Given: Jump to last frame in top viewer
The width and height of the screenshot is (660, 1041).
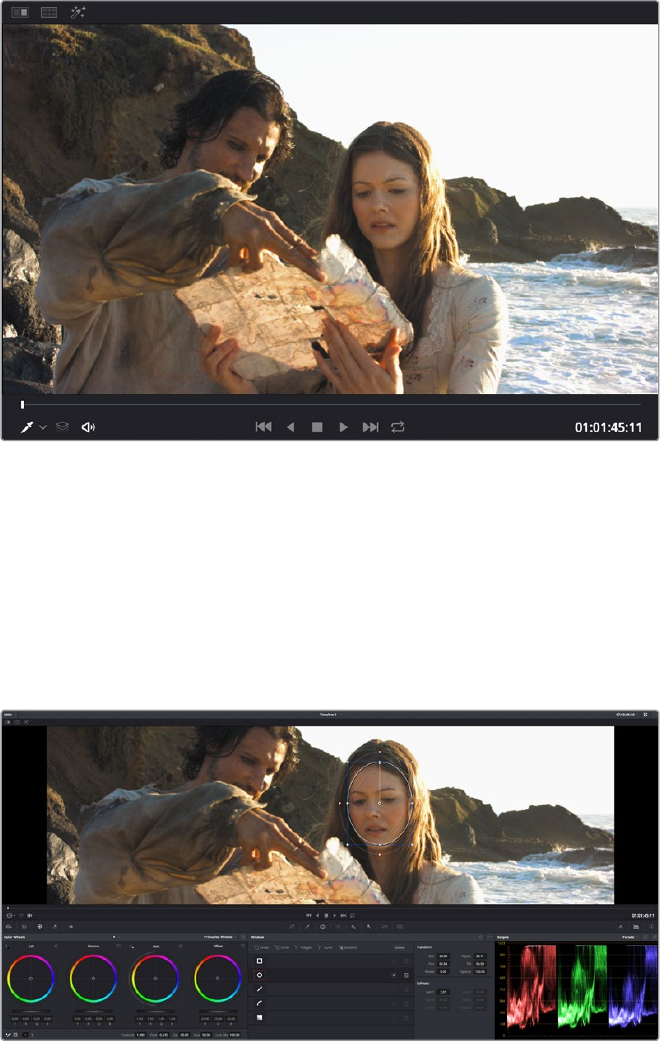Looking at the screenshot, I should click(x=371, y=427).
